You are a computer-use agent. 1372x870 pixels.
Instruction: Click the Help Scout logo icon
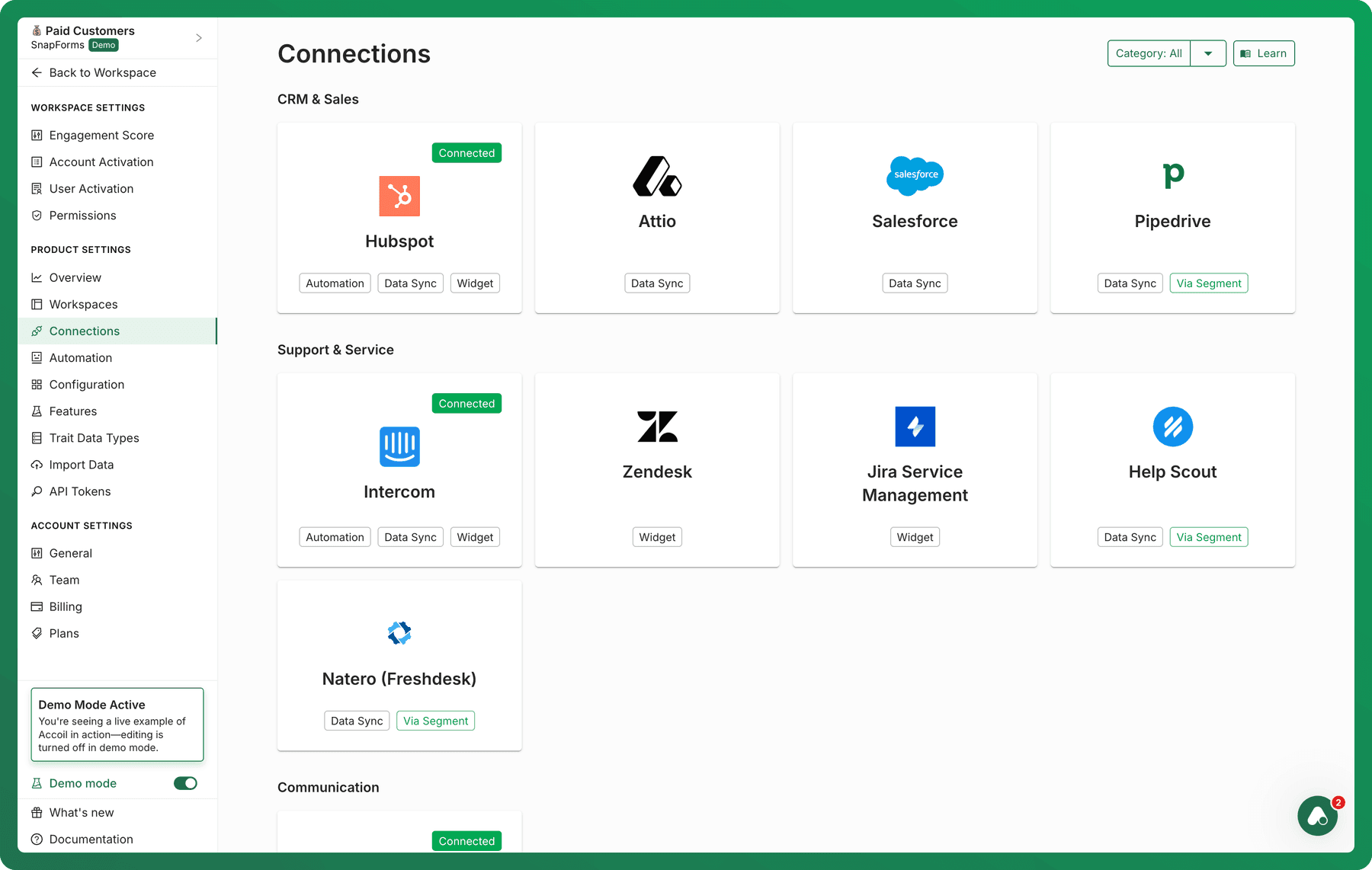[x=1173, y=427]
